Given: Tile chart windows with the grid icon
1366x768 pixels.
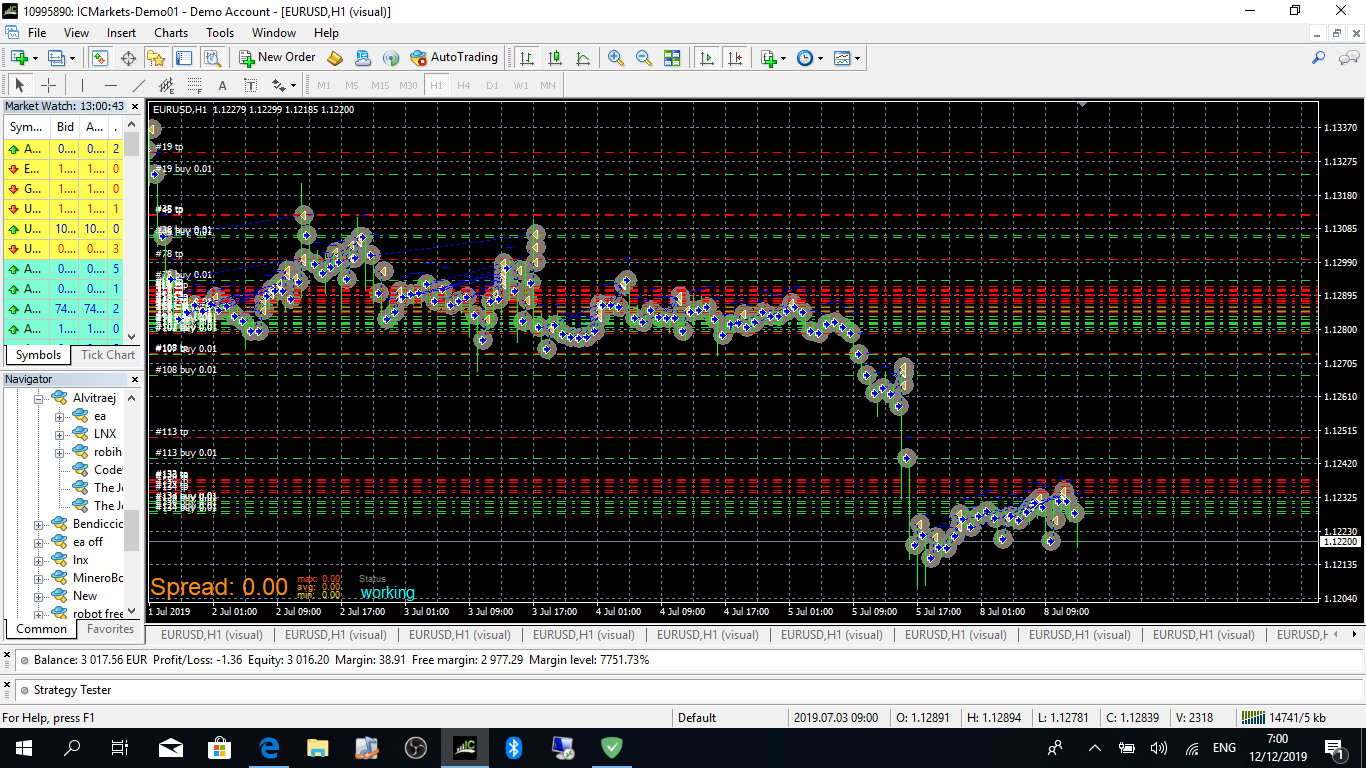Looking at the screenshot, I should [x=672, y=58].
